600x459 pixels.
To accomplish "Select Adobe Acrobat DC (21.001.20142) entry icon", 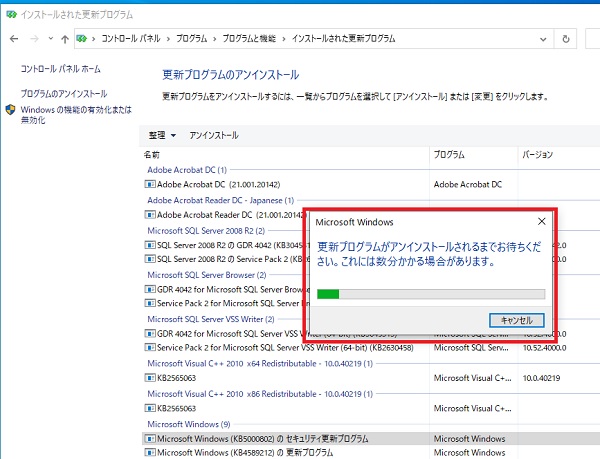I will [150, 184].
